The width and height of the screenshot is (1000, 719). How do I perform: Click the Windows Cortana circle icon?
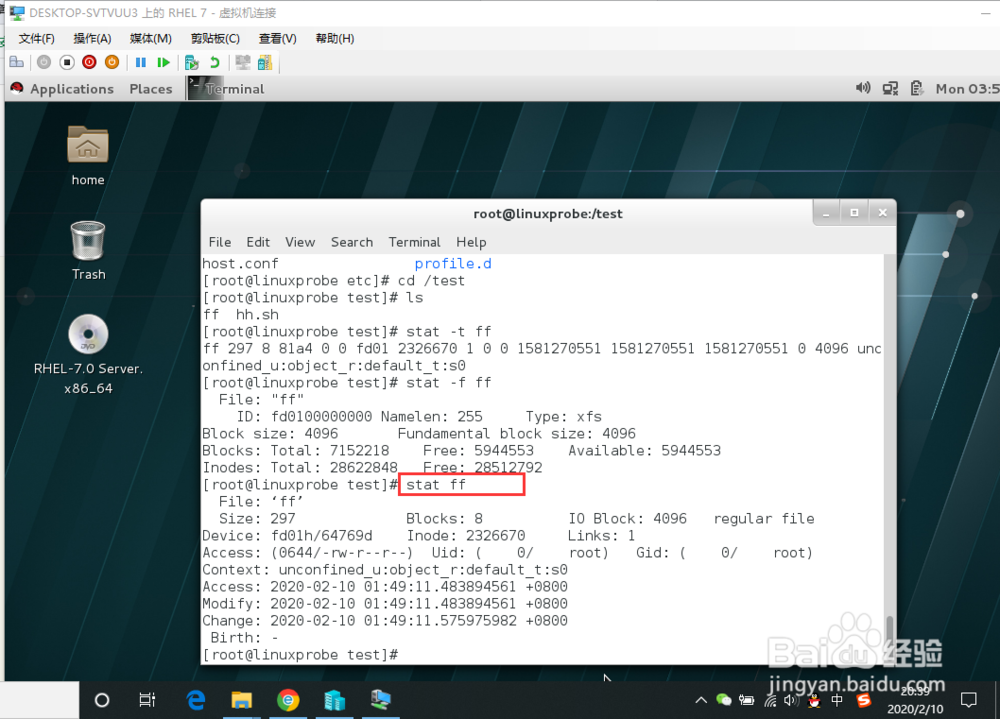(101, 700)
